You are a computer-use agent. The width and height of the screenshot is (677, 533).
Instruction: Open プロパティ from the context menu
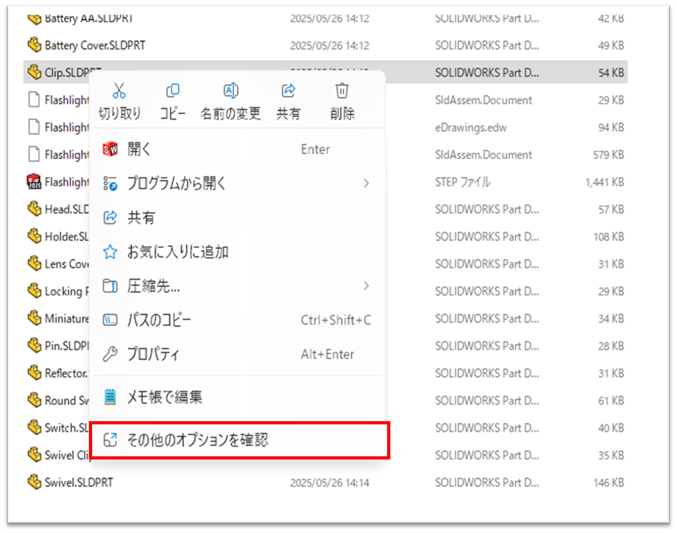(x=153, y=354)
